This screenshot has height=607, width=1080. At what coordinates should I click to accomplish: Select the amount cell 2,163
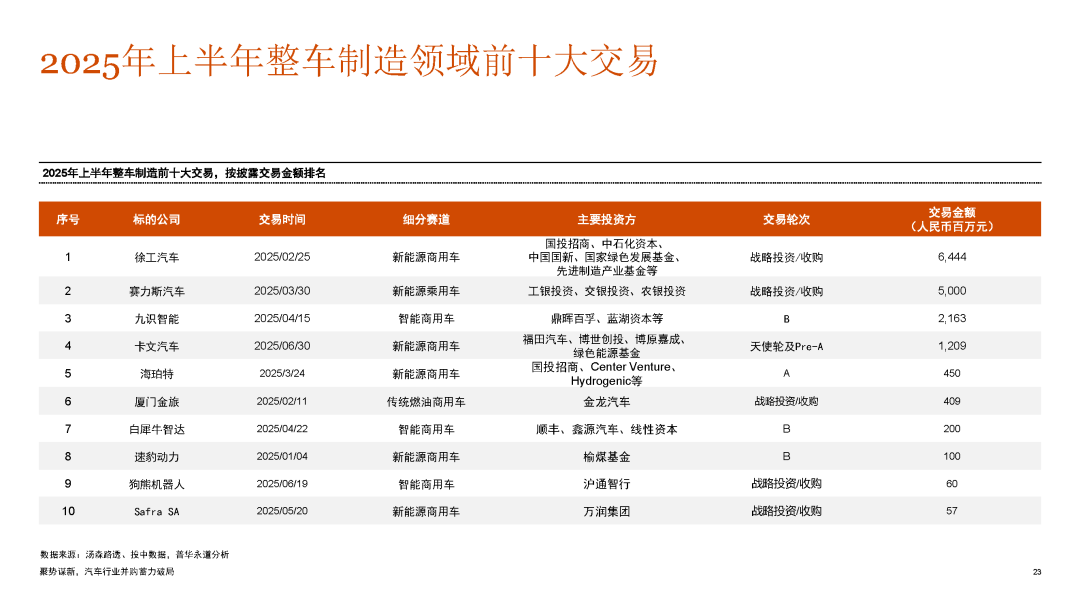tap(951, 318)
